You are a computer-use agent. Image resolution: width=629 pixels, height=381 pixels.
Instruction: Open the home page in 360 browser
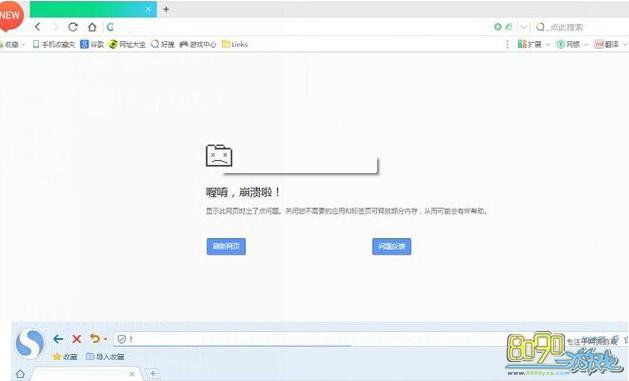pyautogui.click(x=92, y=27)
